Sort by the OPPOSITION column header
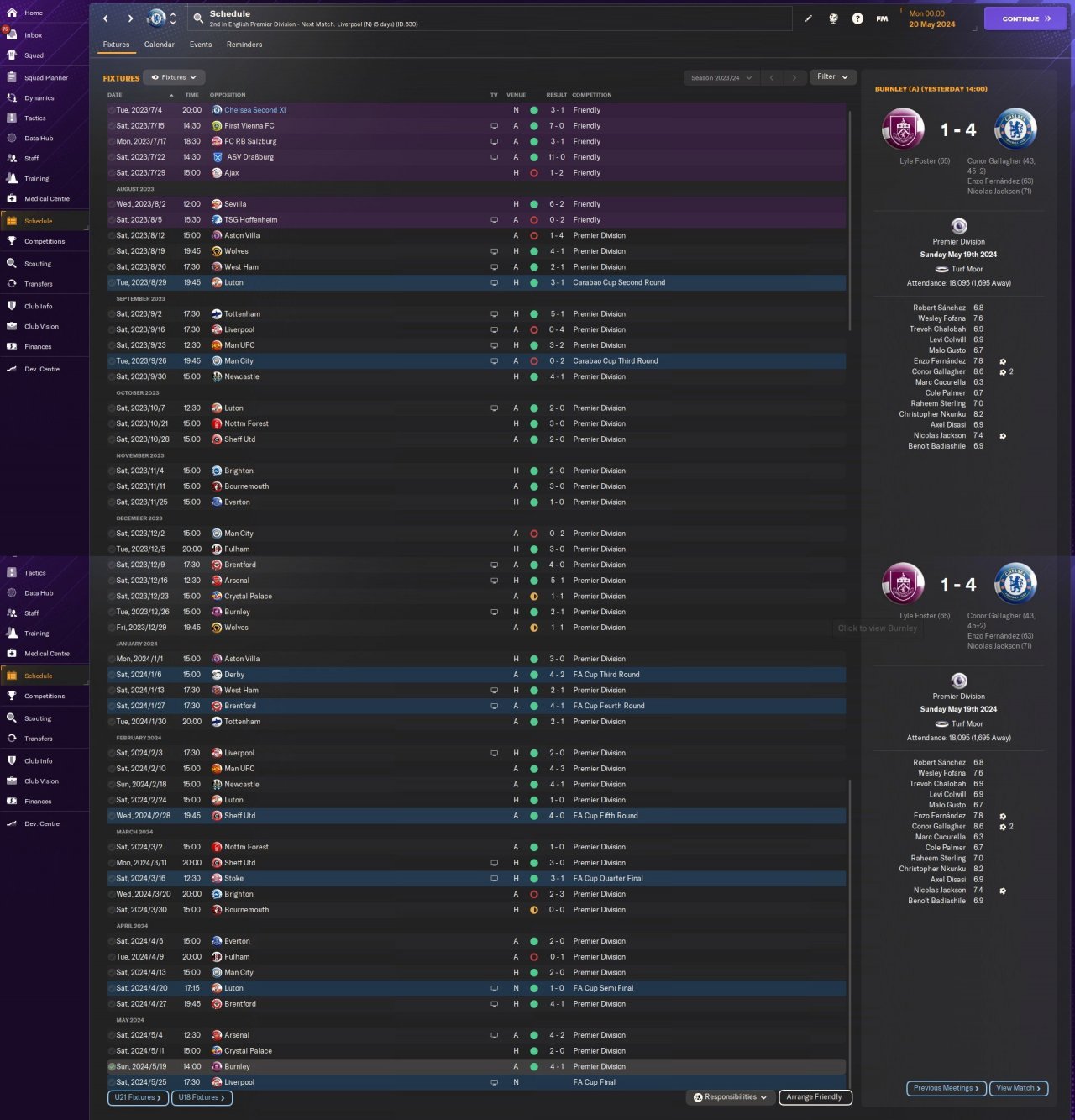1075x1120 pixels. coord(228,95)
